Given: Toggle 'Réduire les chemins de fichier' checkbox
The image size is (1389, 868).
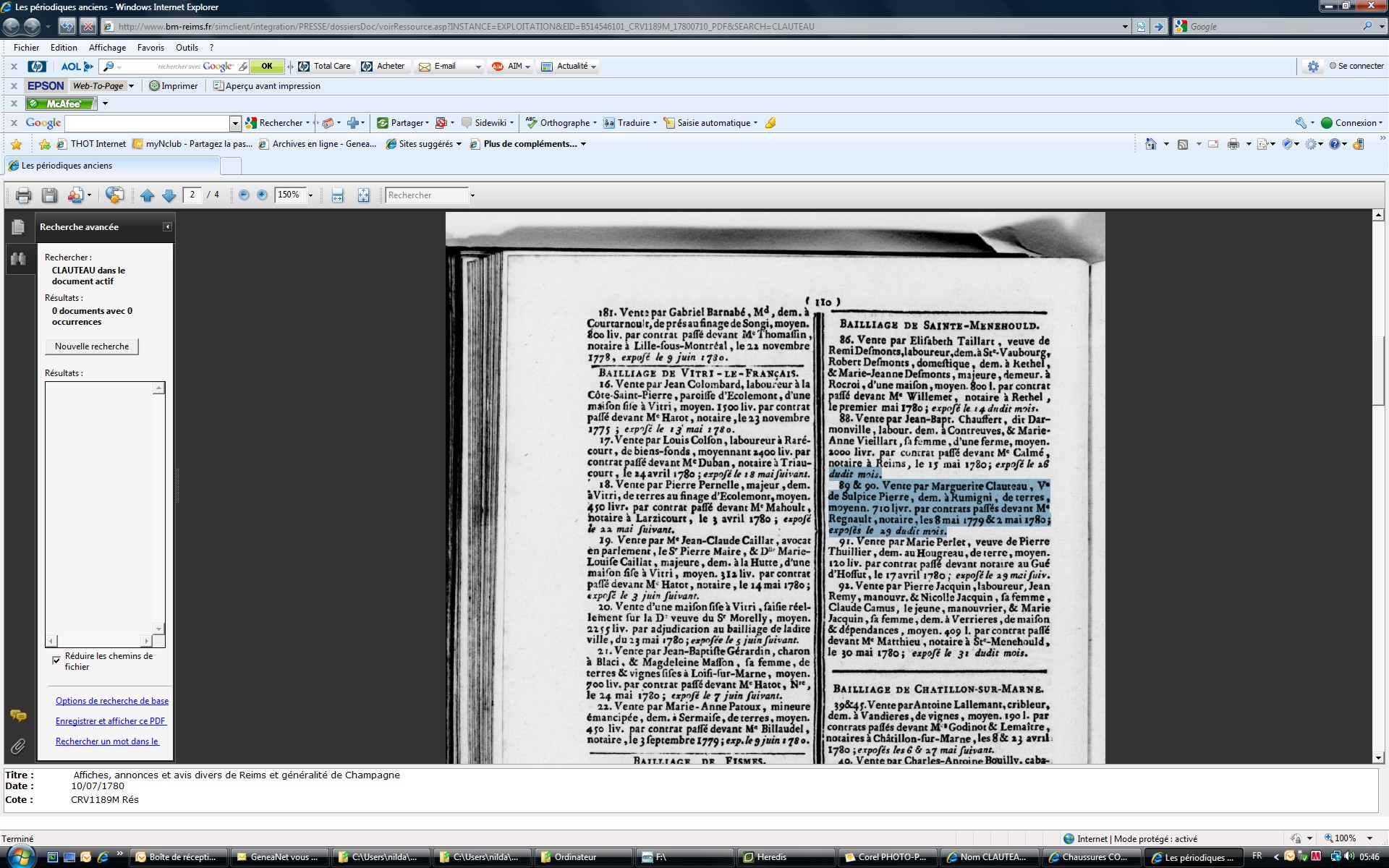Looking at the screenshot, I should click(56, 660).
